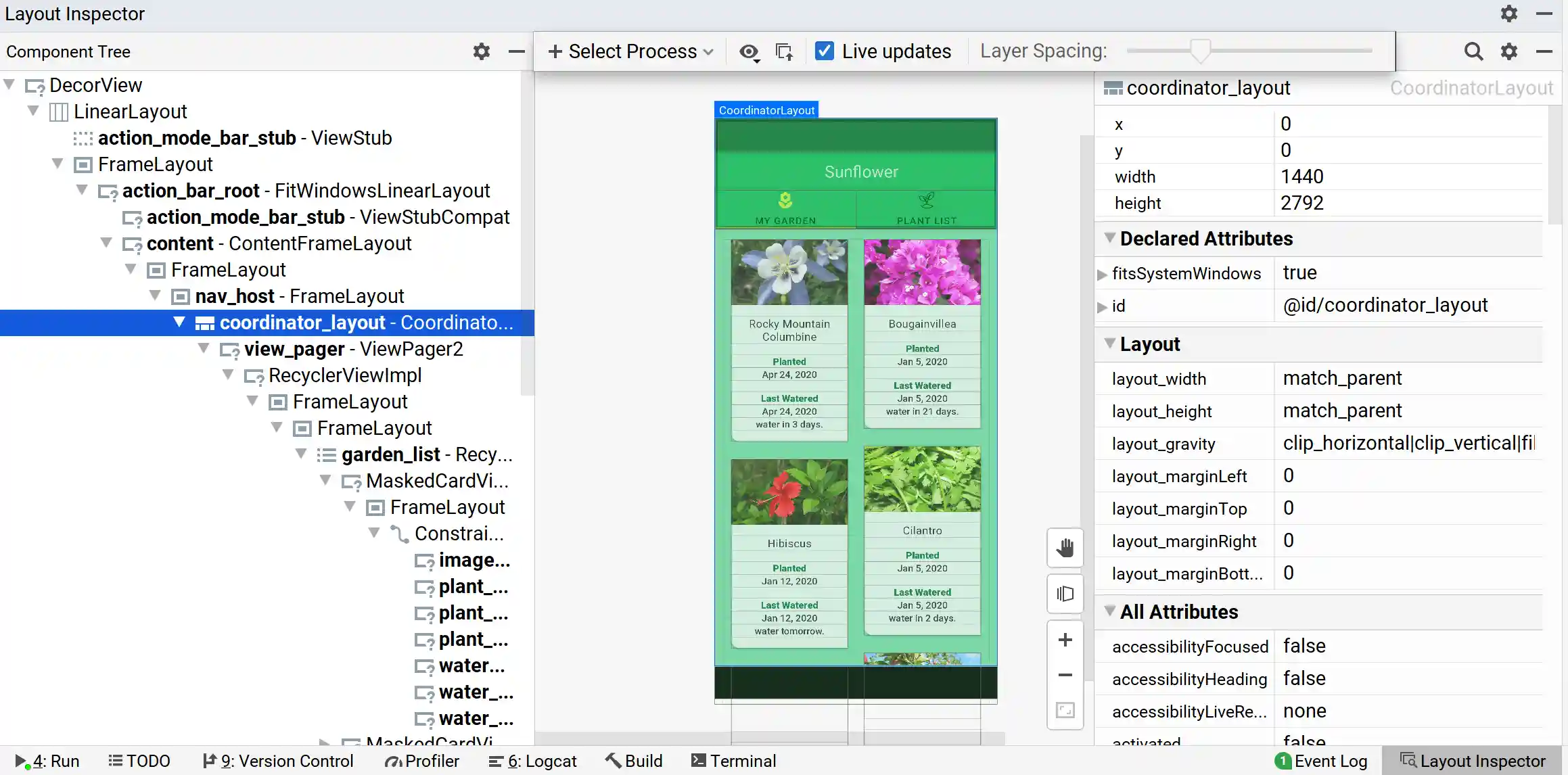Open the Terminal tool window
1568x775 pixels.
pos(733,760)
